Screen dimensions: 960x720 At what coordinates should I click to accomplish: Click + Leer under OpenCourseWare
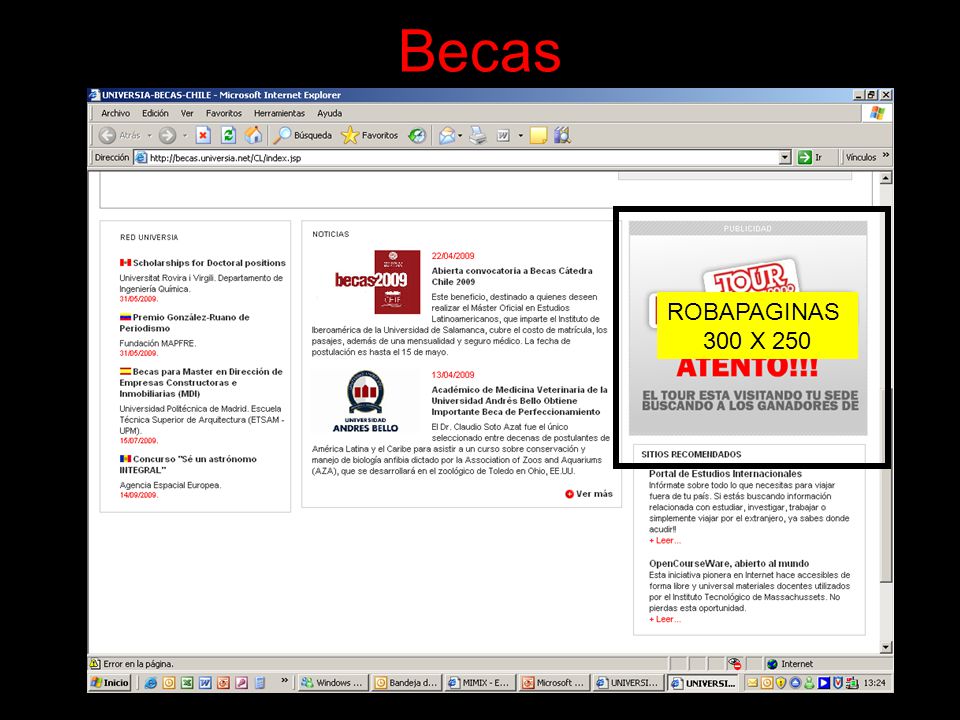(x=665, y=619)
